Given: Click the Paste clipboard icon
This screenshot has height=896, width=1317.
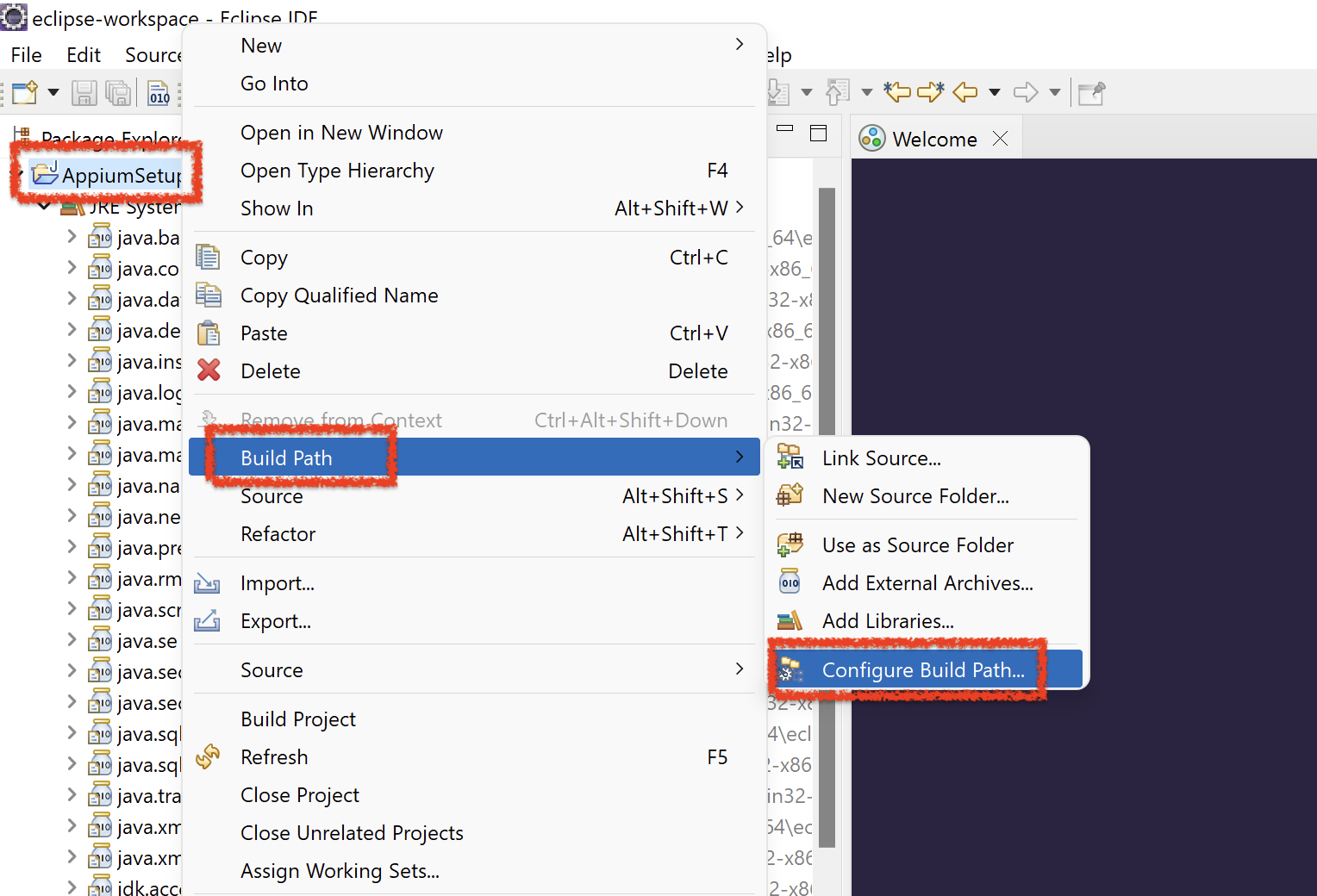Looking at the screenshot, I should coord(209,333).
